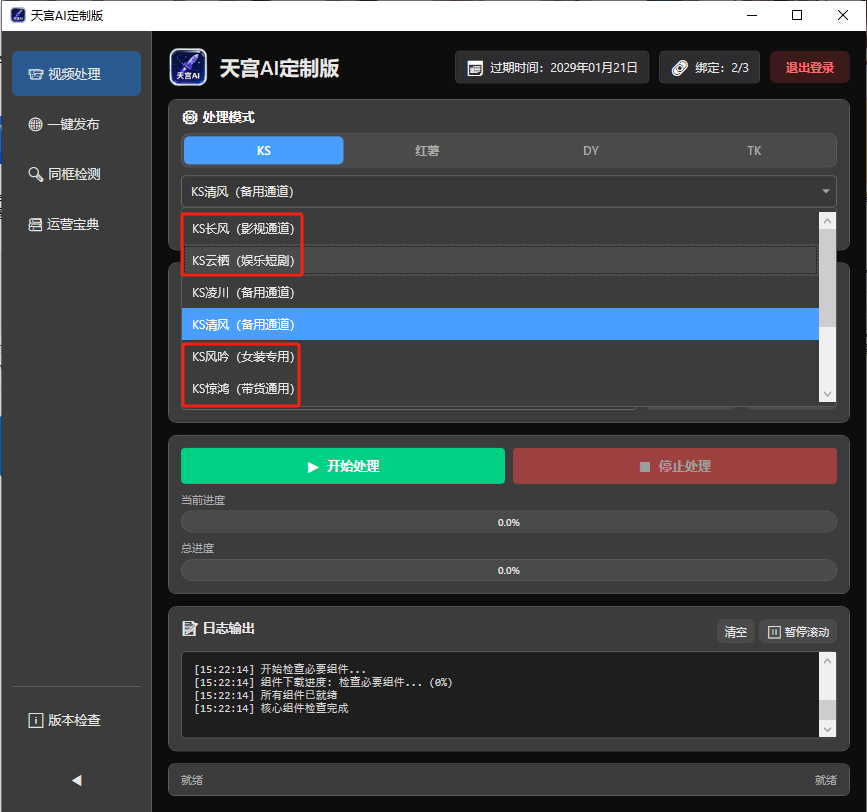
Task: Click the left 就绪 status text
Action: pyautogui.click(x=192, y=780)
